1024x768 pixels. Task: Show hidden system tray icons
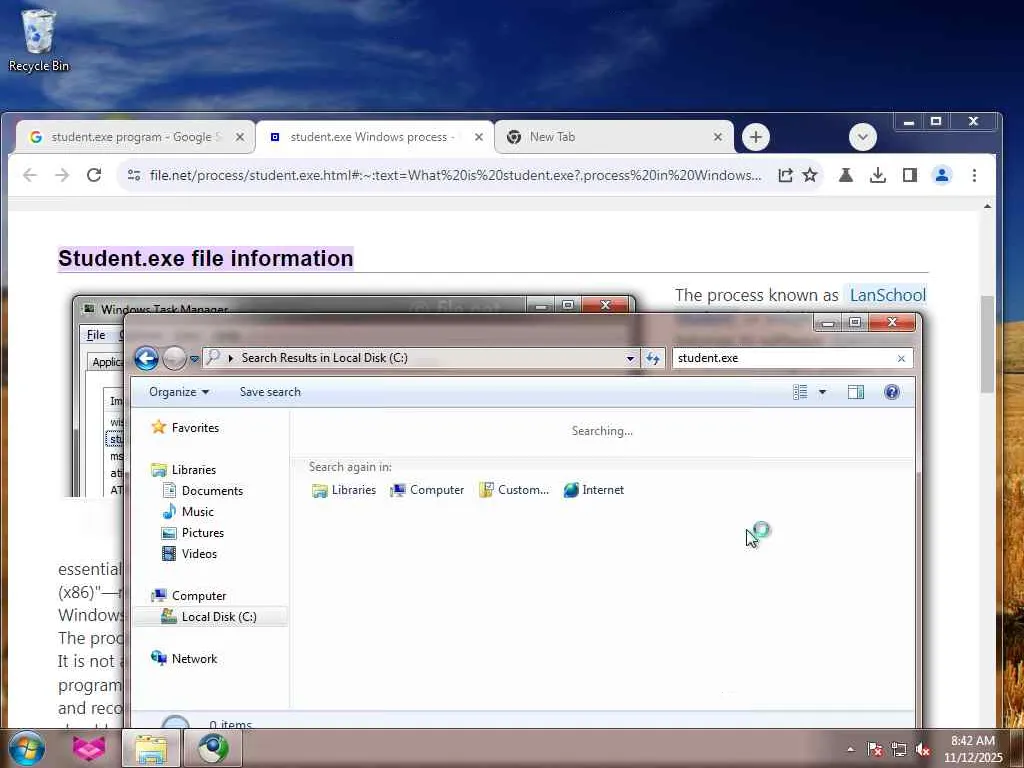(850, 750)
